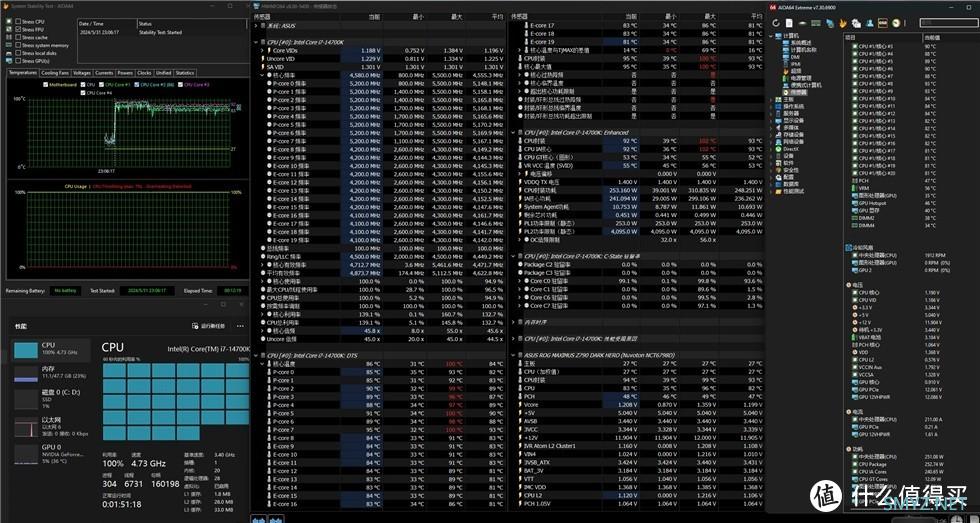Open 主板 in AIDA64 tree
This screenshot has height=523, width=980.
click(788, 99)
